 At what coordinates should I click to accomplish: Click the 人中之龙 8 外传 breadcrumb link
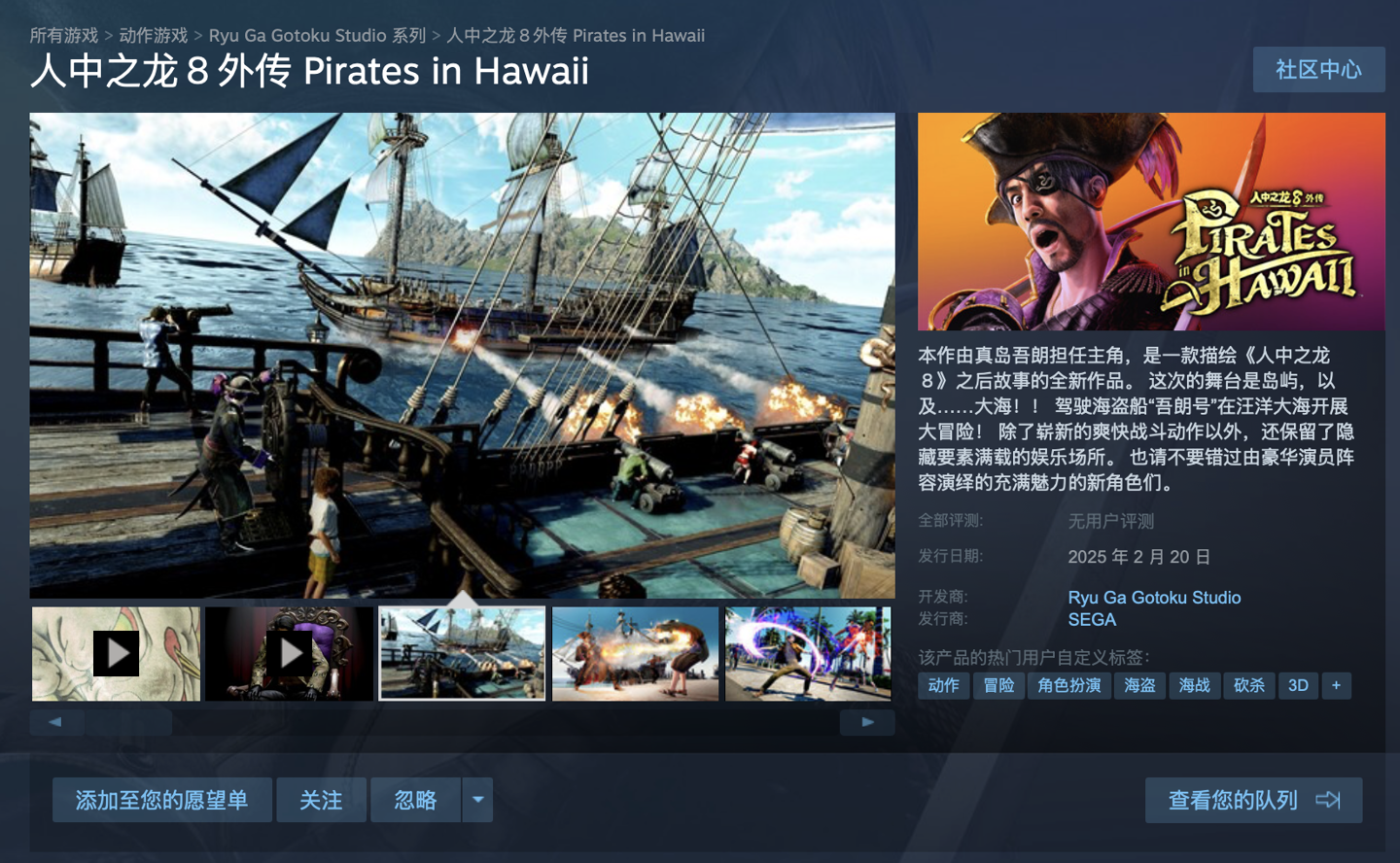576,36
